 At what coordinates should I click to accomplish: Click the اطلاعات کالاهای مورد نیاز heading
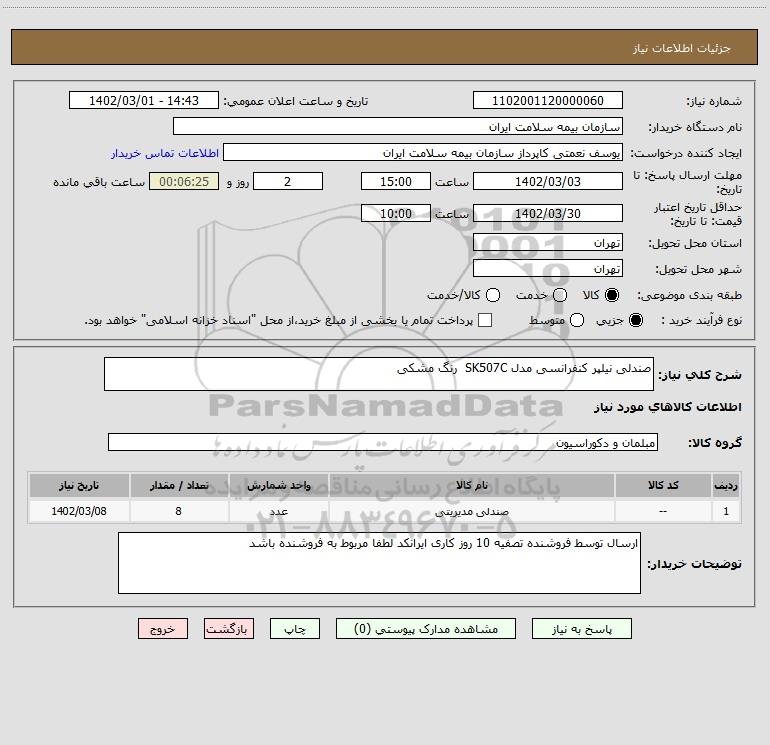(x=668, y=407)
